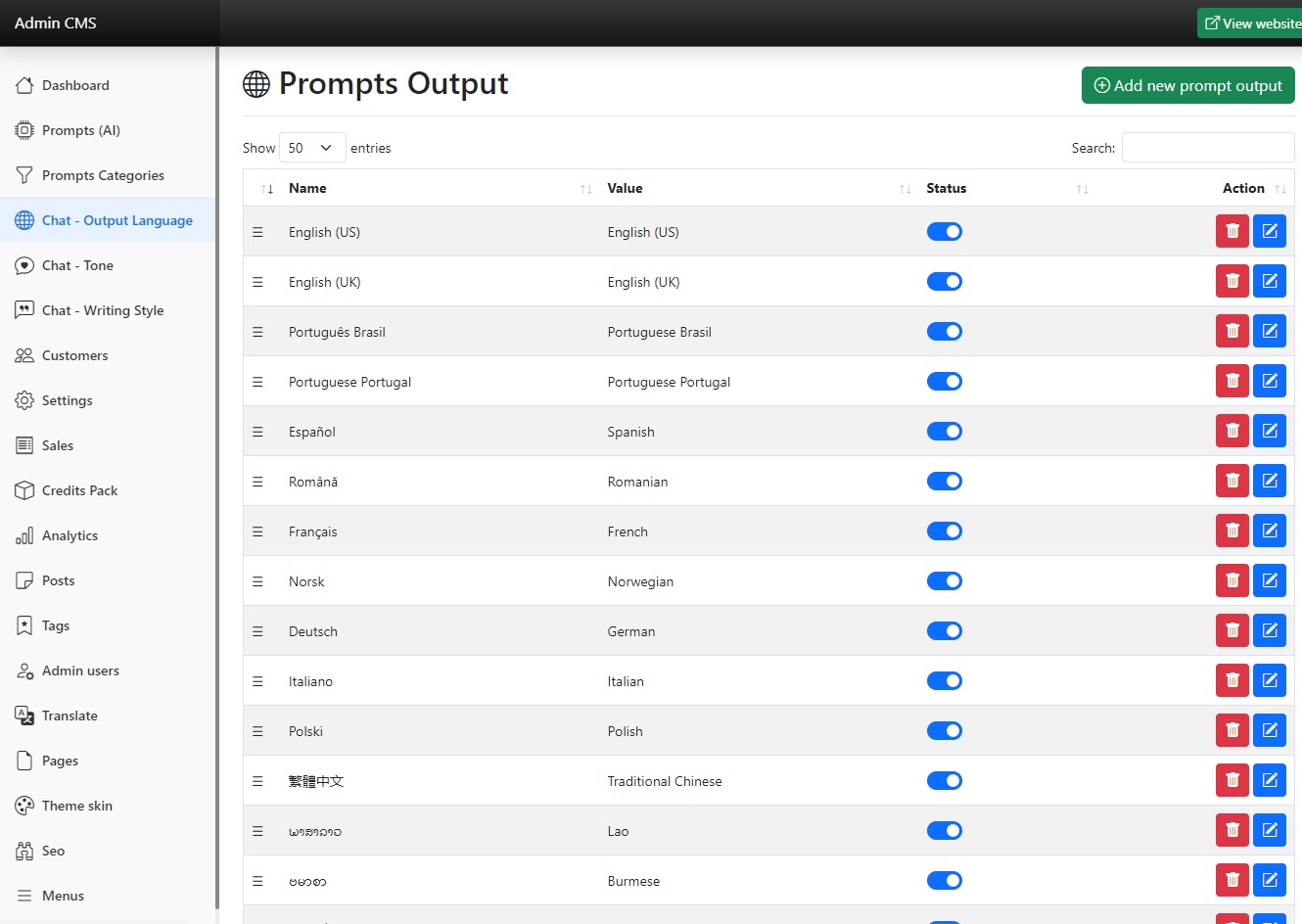Image resolution: width=1302 pixels, height=924 pixels.
Task: Delete the Traditional Chinese entry
Action: coord(1232,781)
